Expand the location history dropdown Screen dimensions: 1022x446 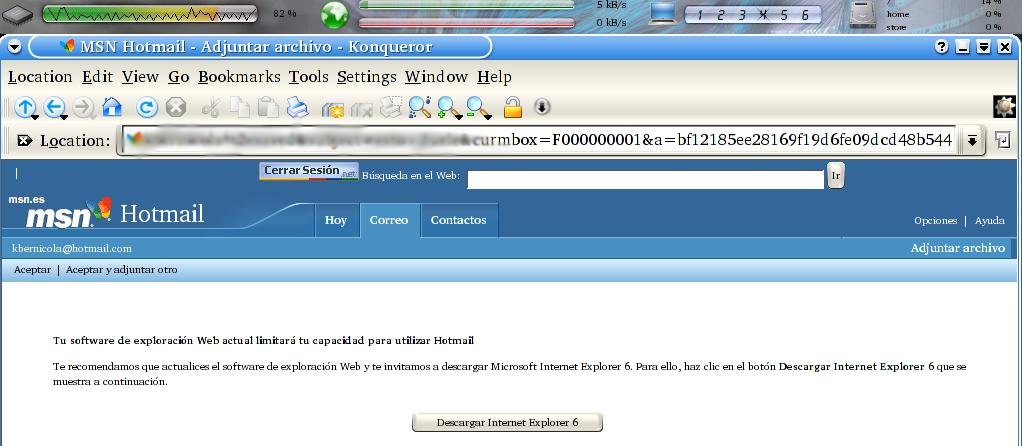pyautogui.click(x=972, y=140)
